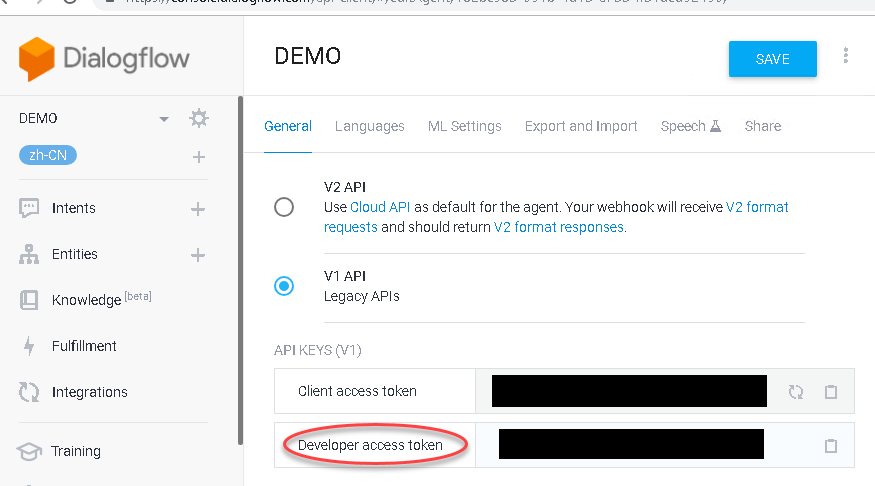This screenshot has width=875, height=486.
Task: Click the sidebar vertical scrollbar
Action: point(241,271)
